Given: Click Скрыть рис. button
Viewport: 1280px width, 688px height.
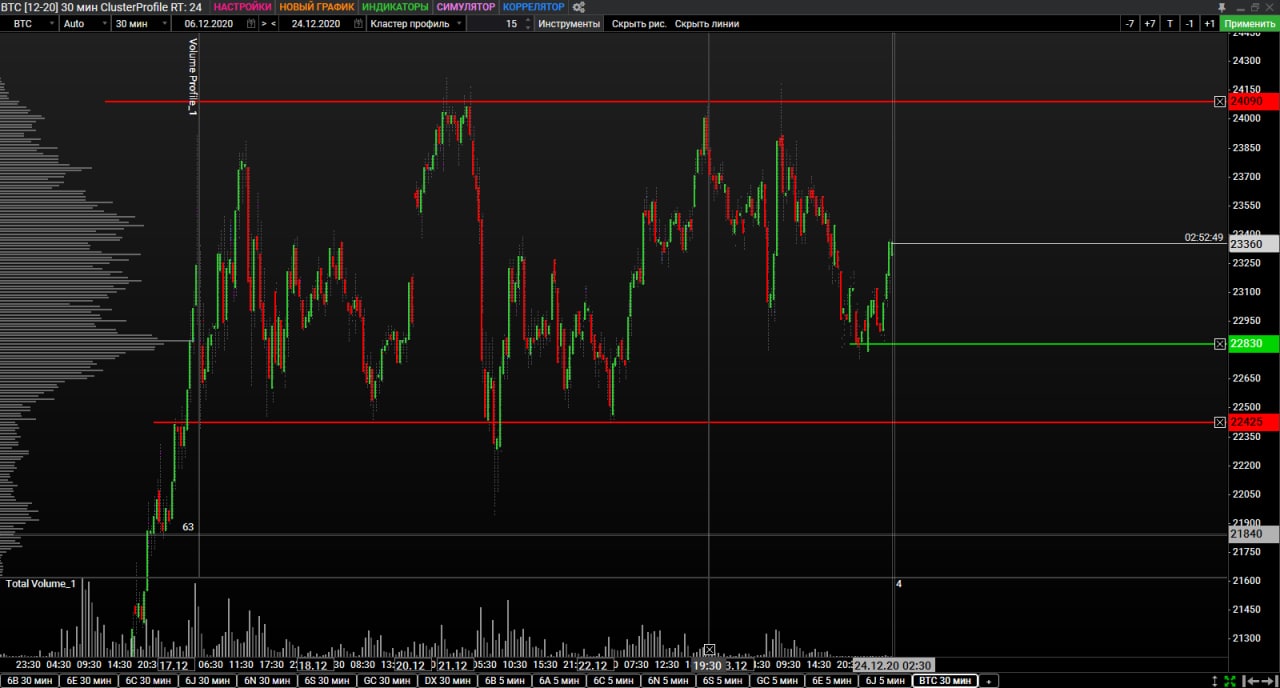Looking at the screenshot, I should pyautogui.click(x=639, y=23).
